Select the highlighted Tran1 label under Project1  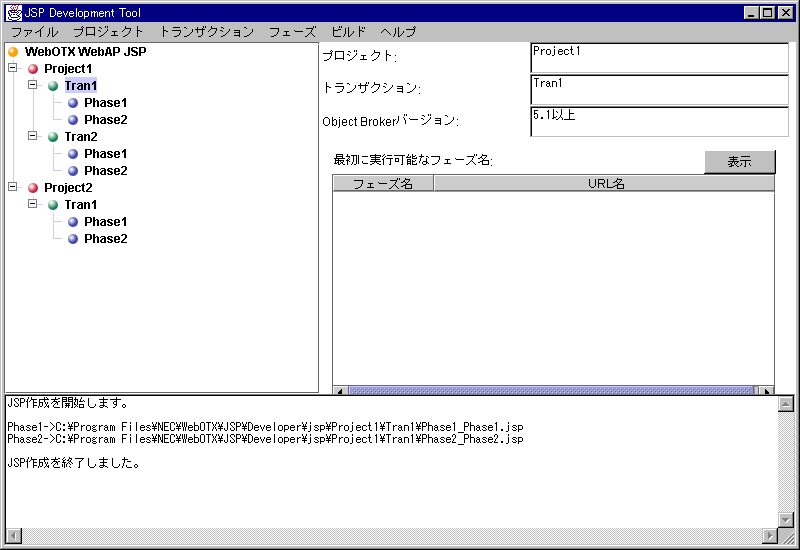point(81,86)
